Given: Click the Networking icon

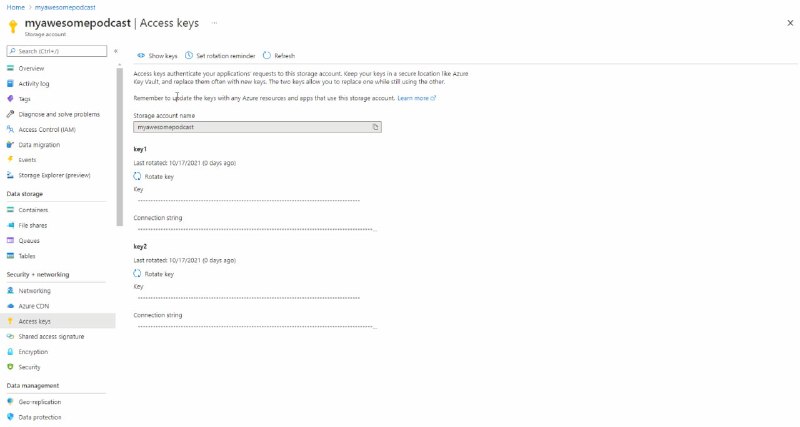Looking at the screenshot, I should point(10,290).
